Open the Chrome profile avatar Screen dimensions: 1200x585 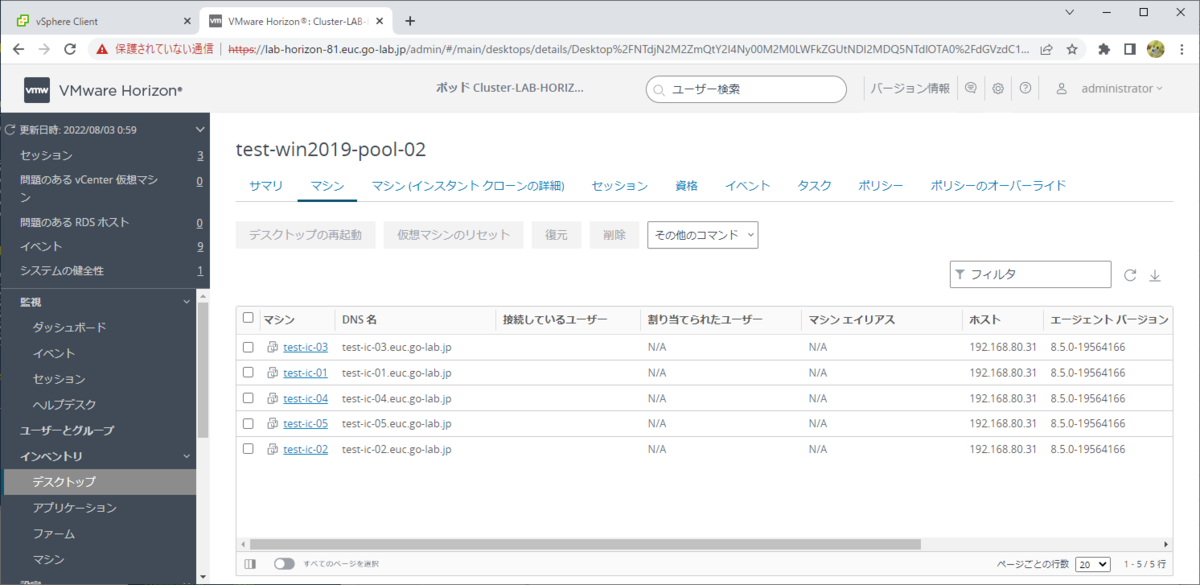click(x=1155, y=48)
